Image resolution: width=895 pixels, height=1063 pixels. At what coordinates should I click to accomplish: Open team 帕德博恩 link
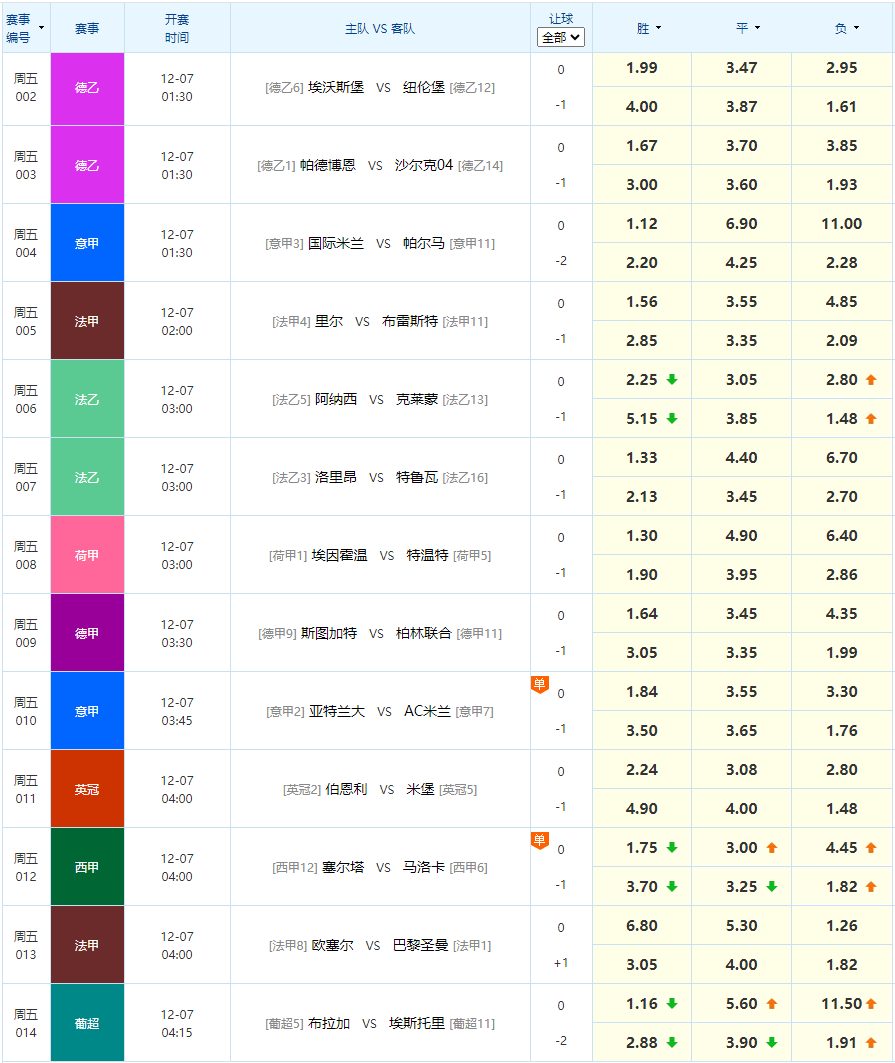[x=328, y=165]
